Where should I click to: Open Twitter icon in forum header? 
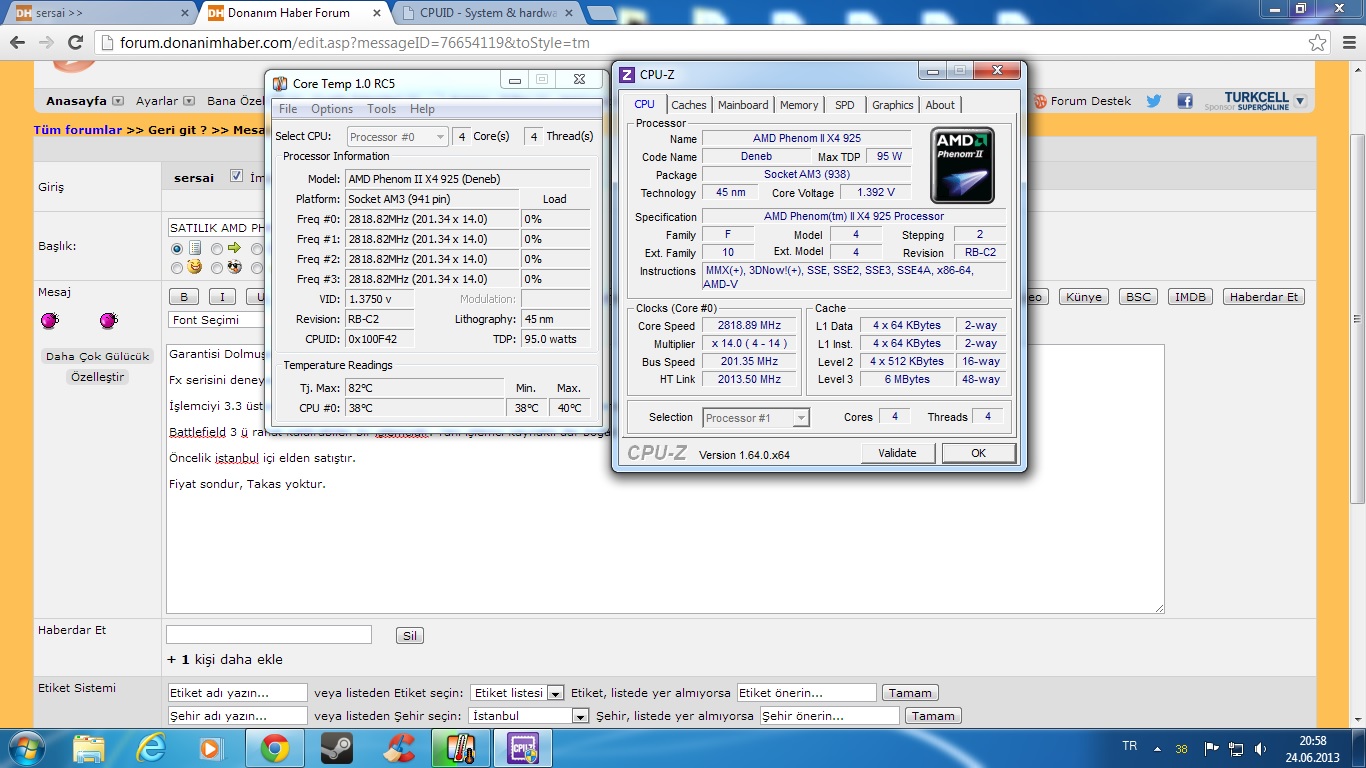pos(1154,101)
